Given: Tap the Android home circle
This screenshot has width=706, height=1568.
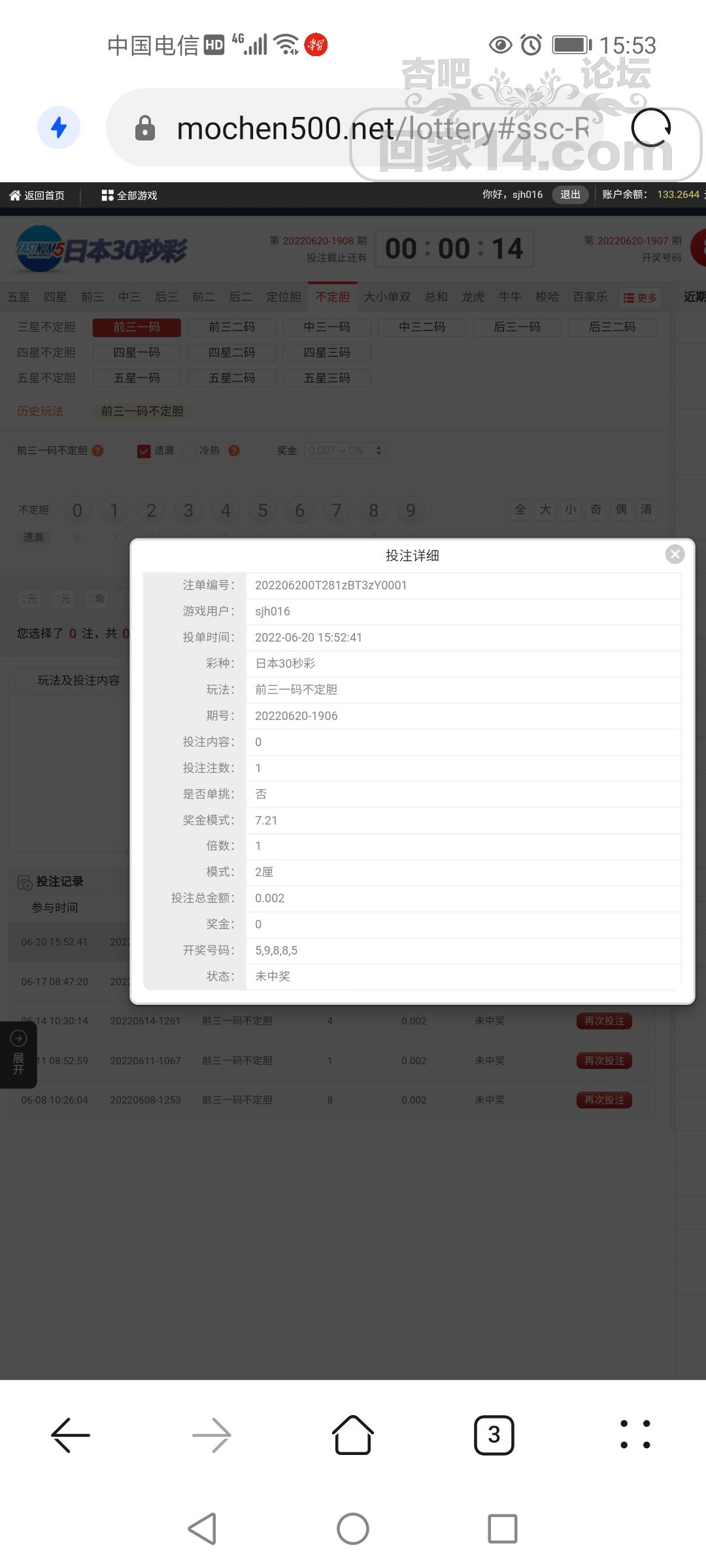Looking at the screenshot, I should (353, 1529).
